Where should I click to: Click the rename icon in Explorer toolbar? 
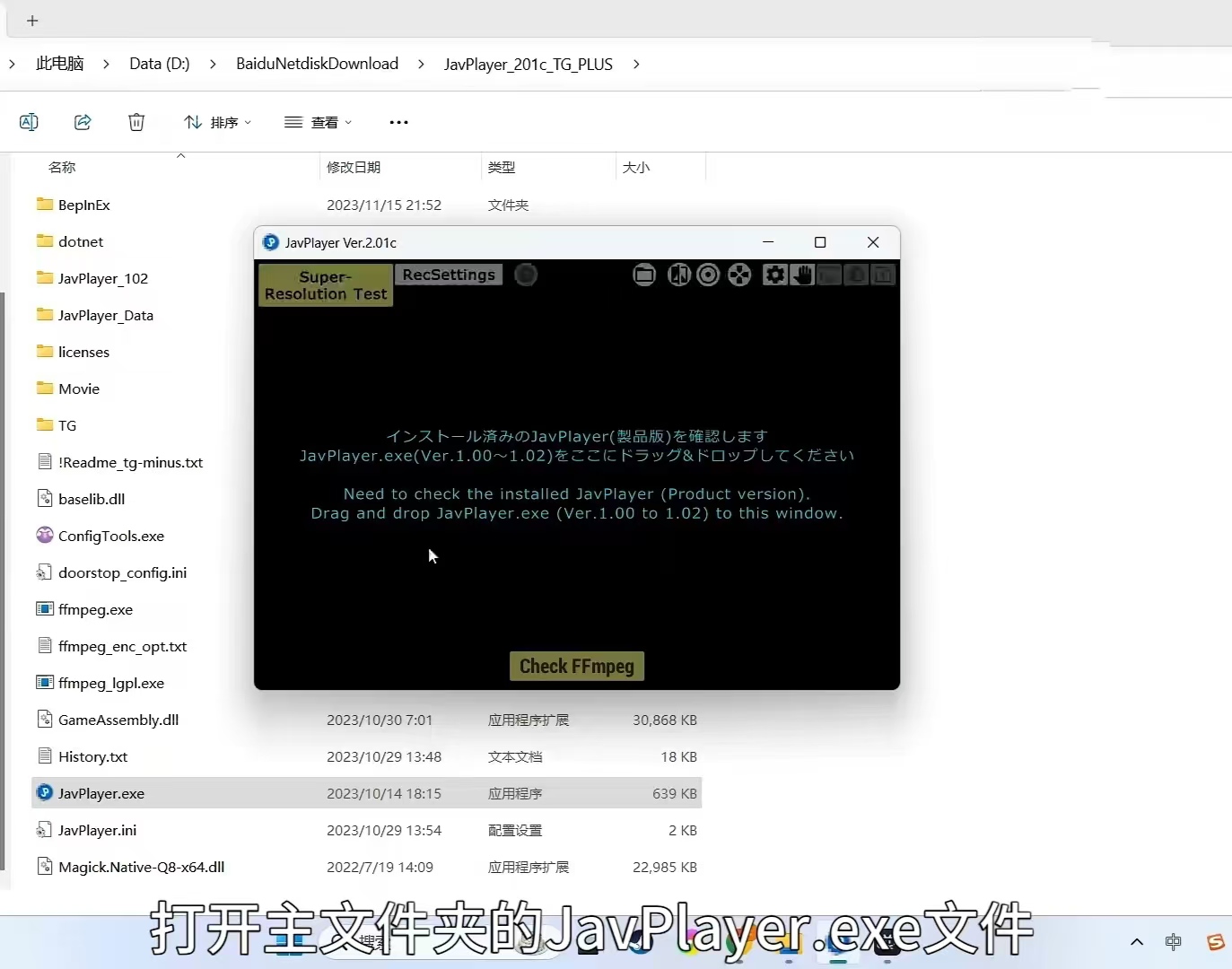pyautogui.click(x=28, y=122)
